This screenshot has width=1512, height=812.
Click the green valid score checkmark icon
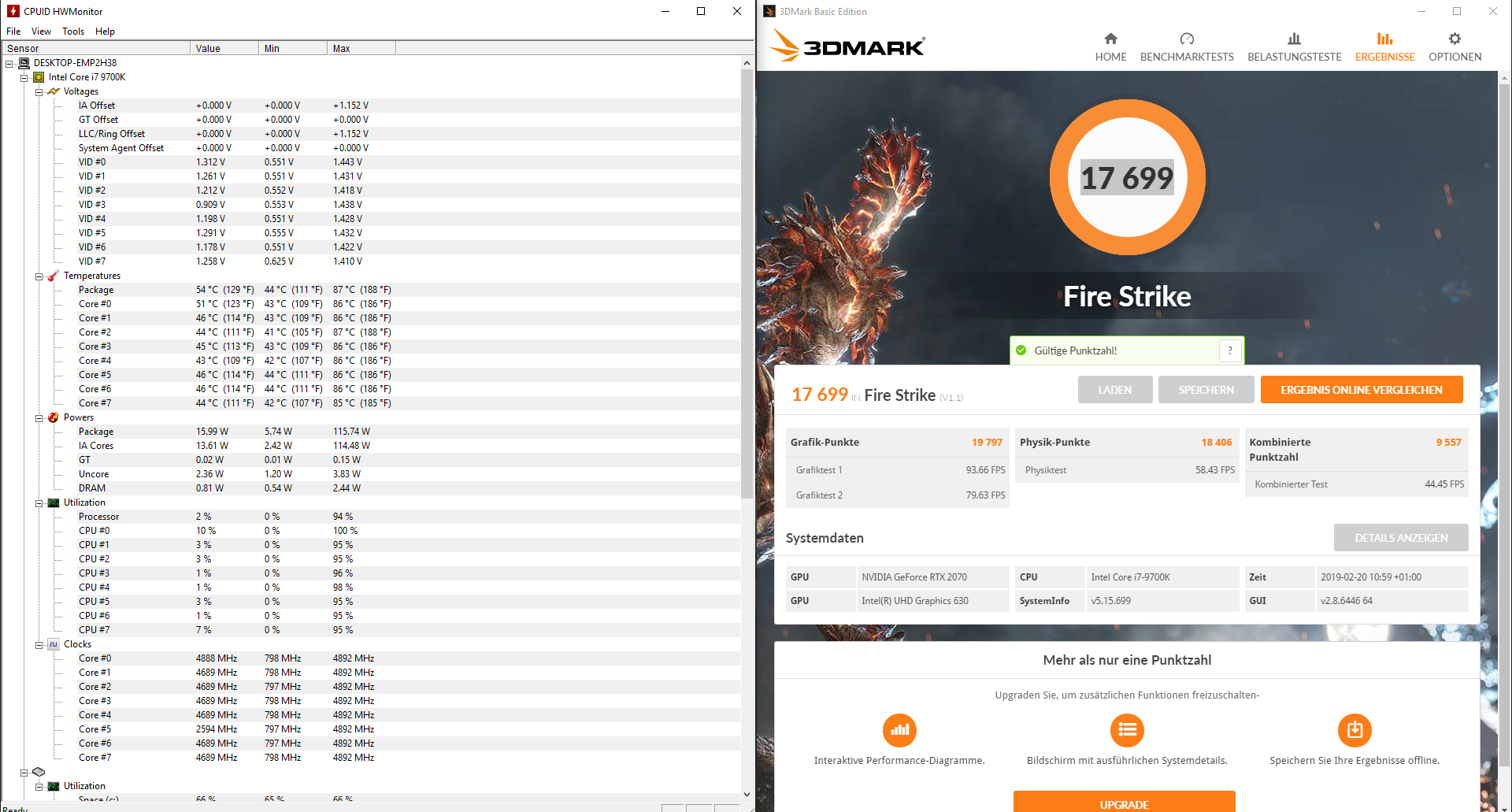tap(1021, 350)
